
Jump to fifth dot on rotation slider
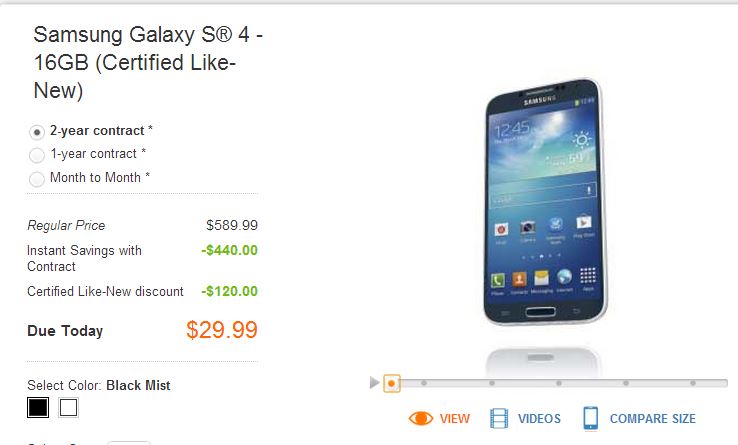pyautogui.click(x=626, y=383)
